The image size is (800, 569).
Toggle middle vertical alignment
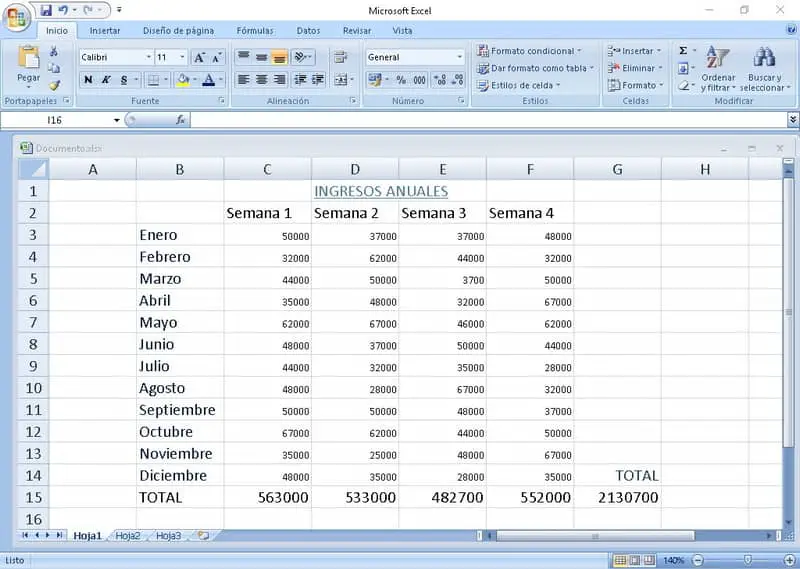coord(261,57)
